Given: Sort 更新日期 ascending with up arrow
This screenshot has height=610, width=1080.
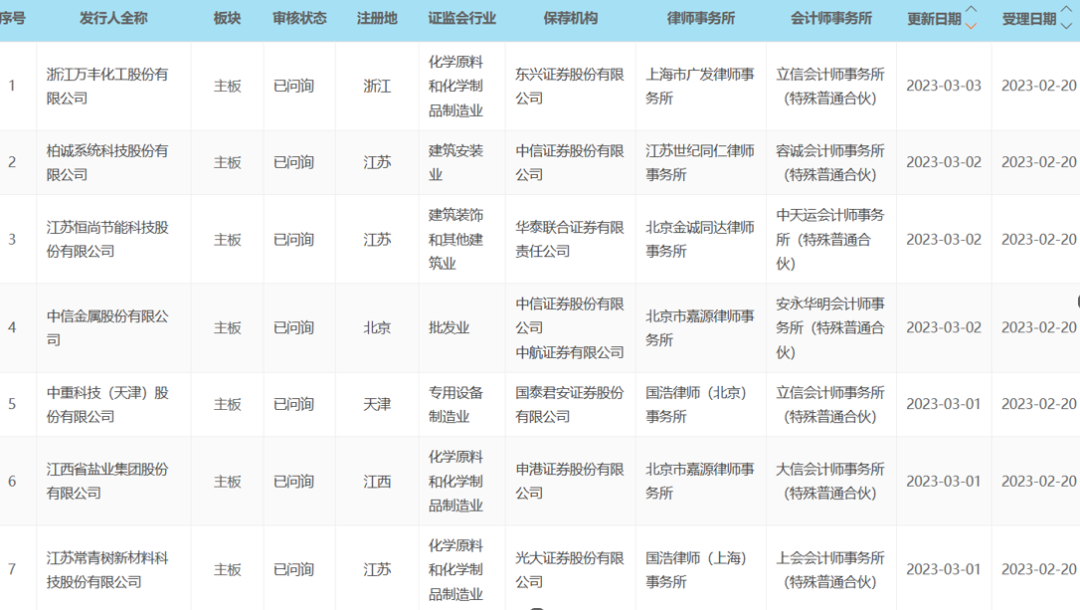Looking at the screenshot, I should click(x=971, y=11).
